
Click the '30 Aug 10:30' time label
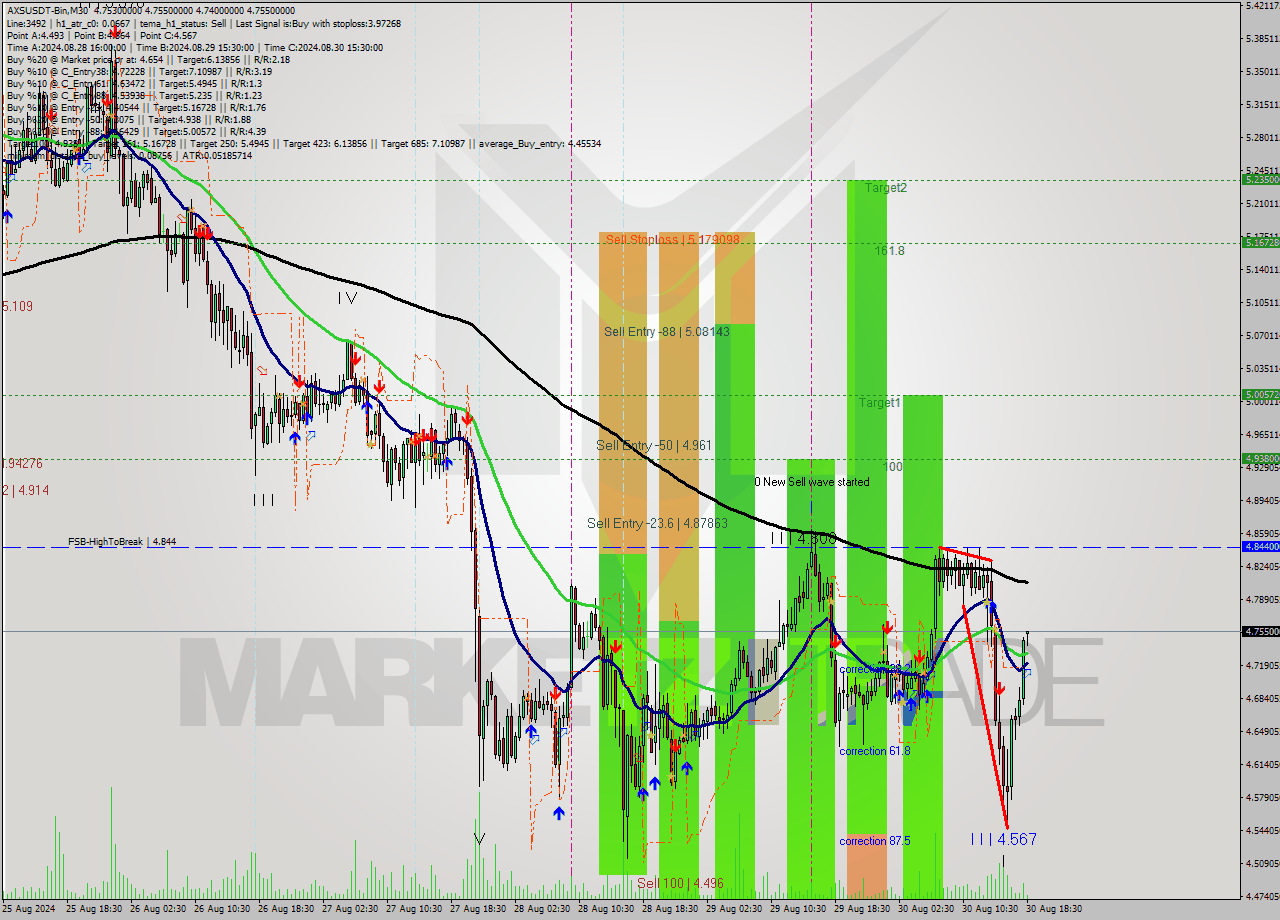990,910
